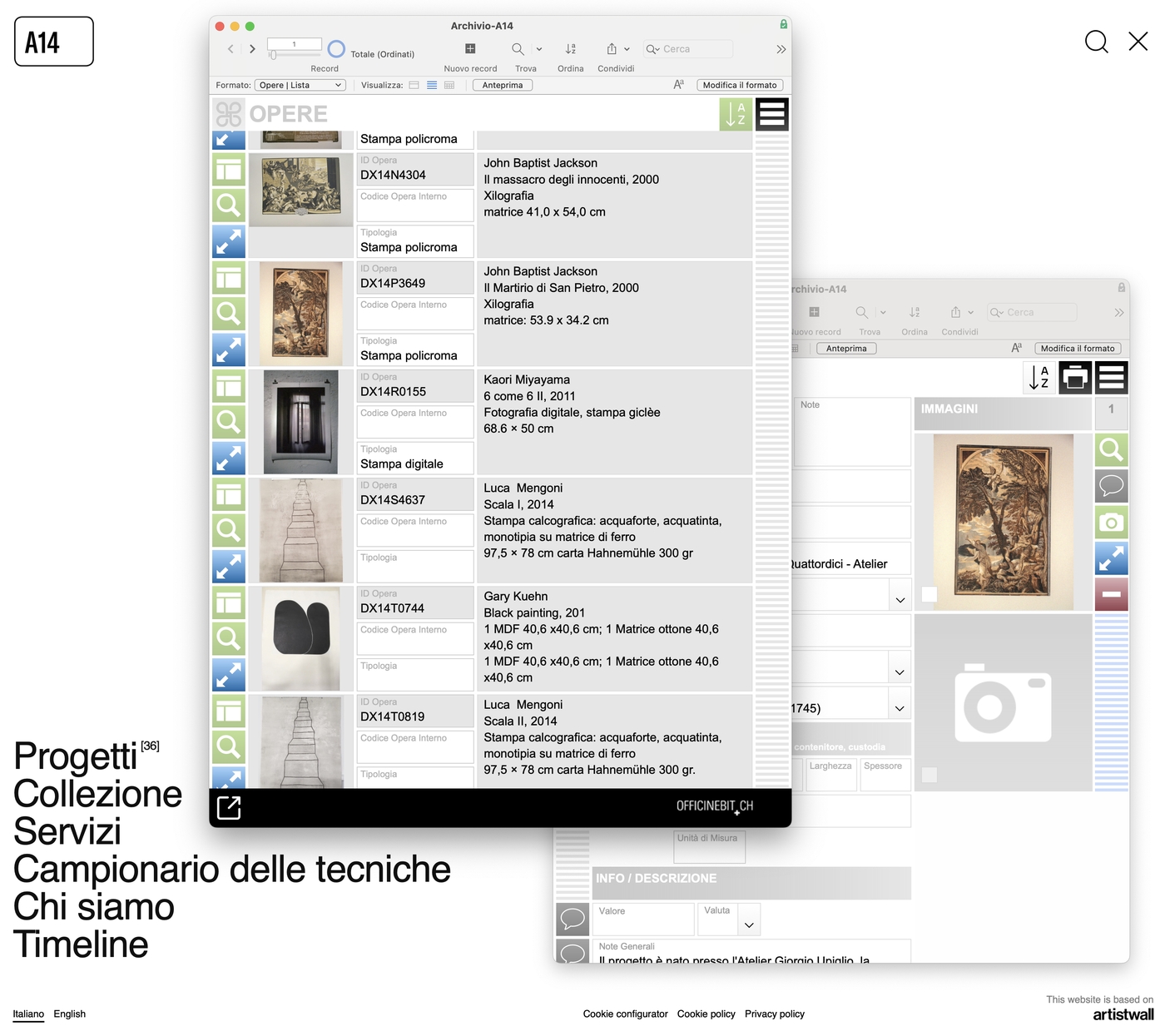Switch to table view in Visualizza
The image size is (1165, 1036).
(449, 85)
